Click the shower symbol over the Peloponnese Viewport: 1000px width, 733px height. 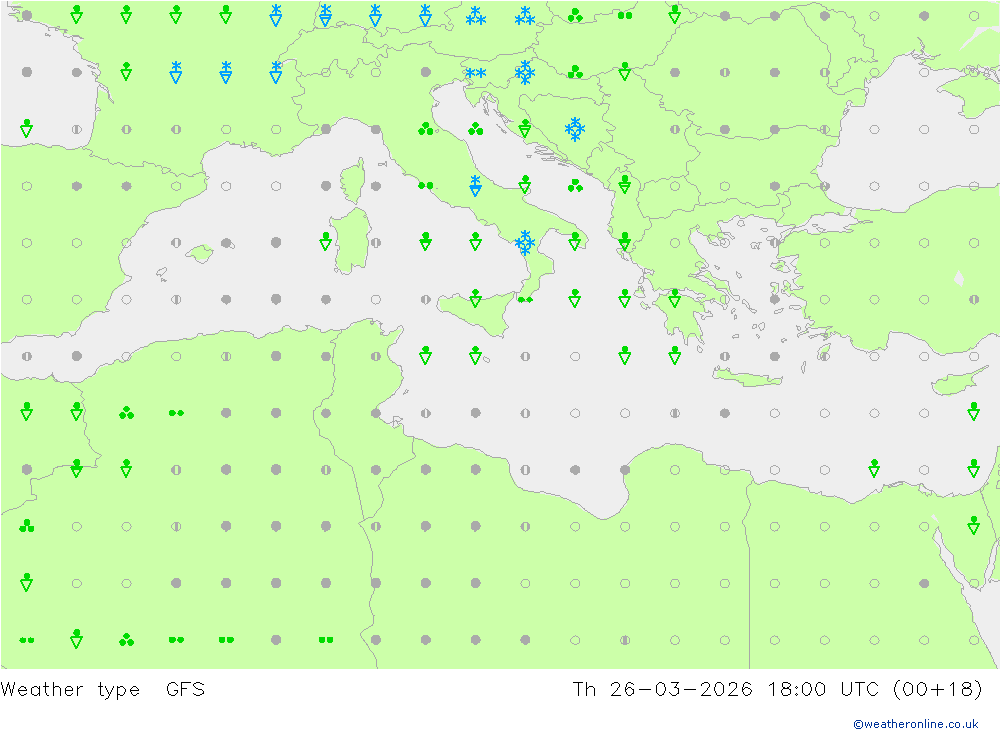[x=675, y=298]
